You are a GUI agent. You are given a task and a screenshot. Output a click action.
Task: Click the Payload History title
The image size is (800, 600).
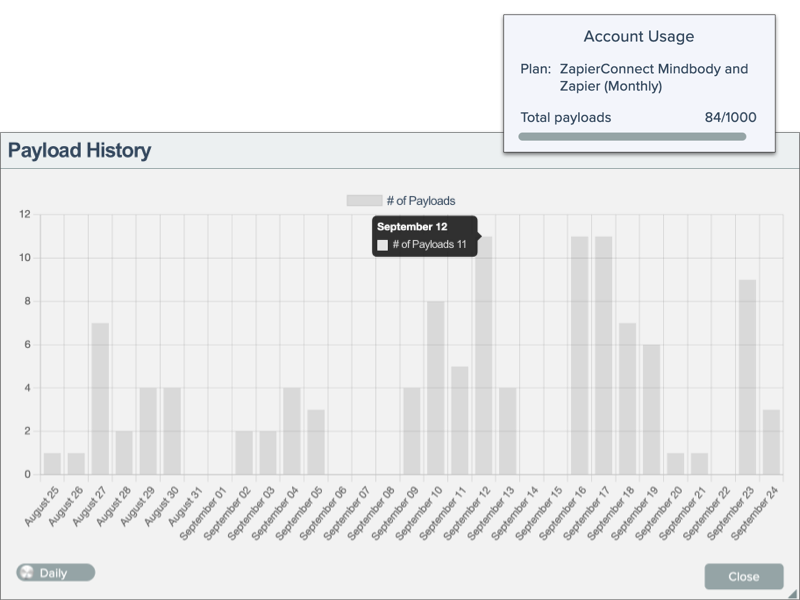(80, 151)
